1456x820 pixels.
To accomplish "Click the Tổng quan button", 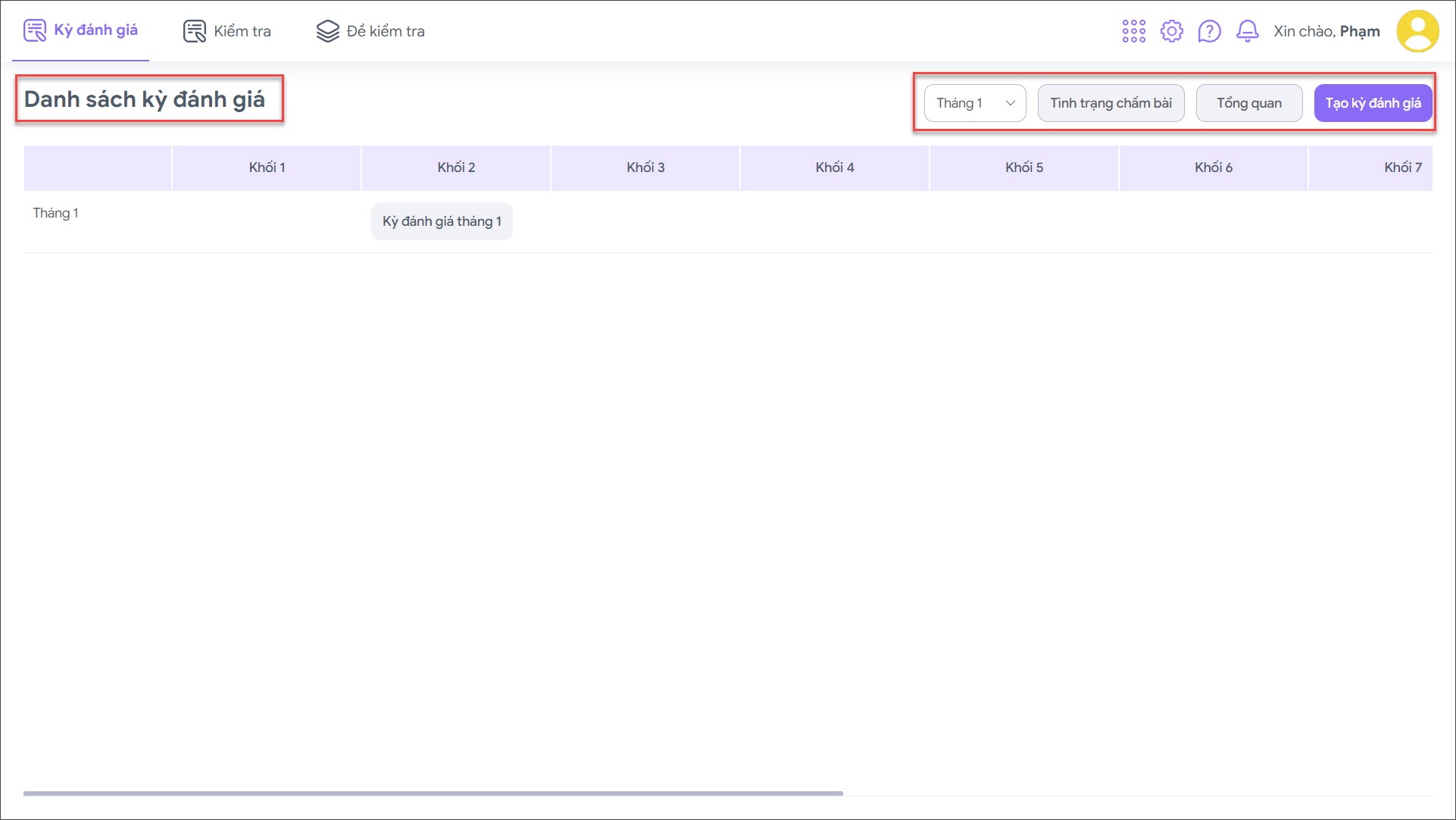I will pyautogui.click(x=1248, y=103).
